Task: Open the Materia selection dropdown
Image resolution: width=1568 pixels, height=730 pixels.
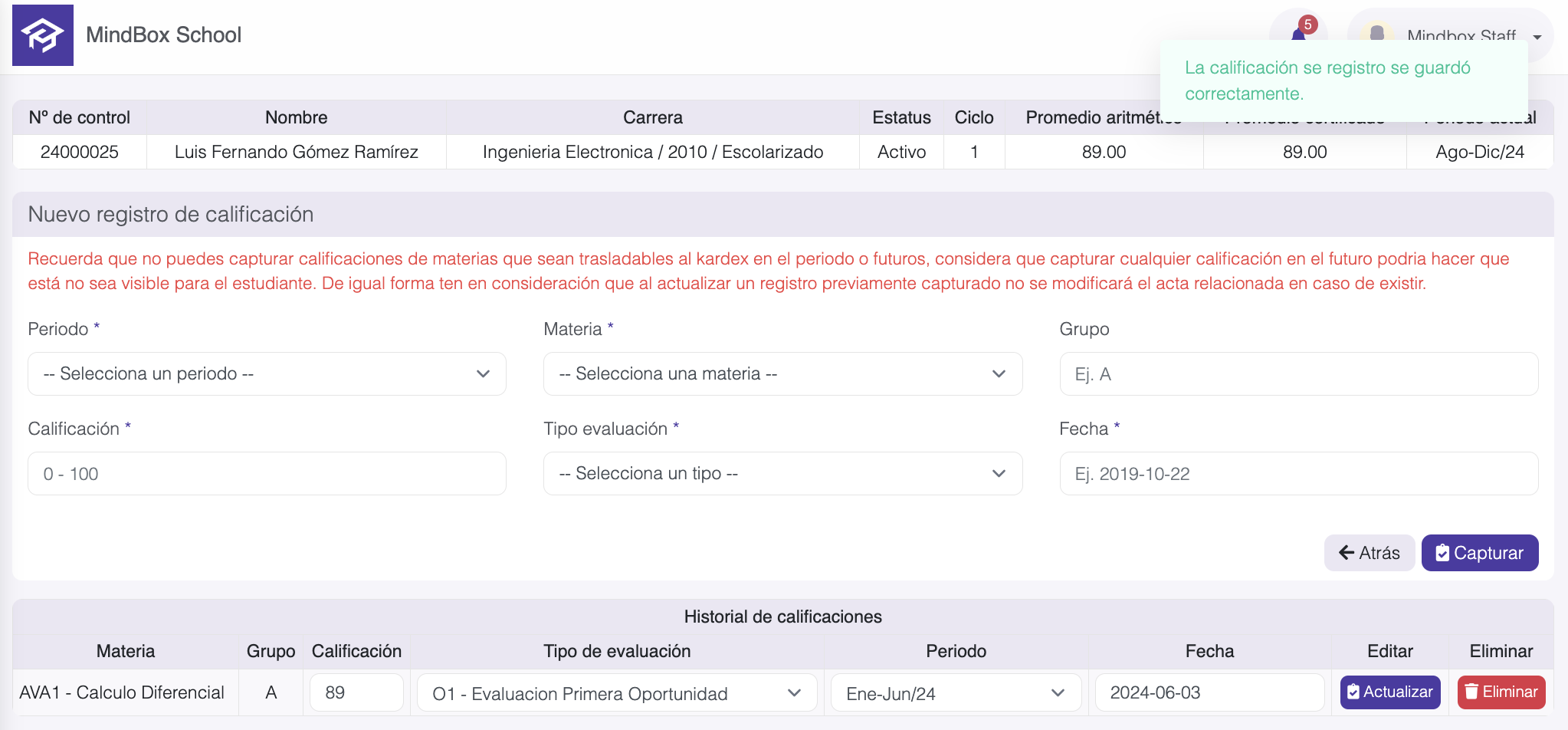Action: 782,374
